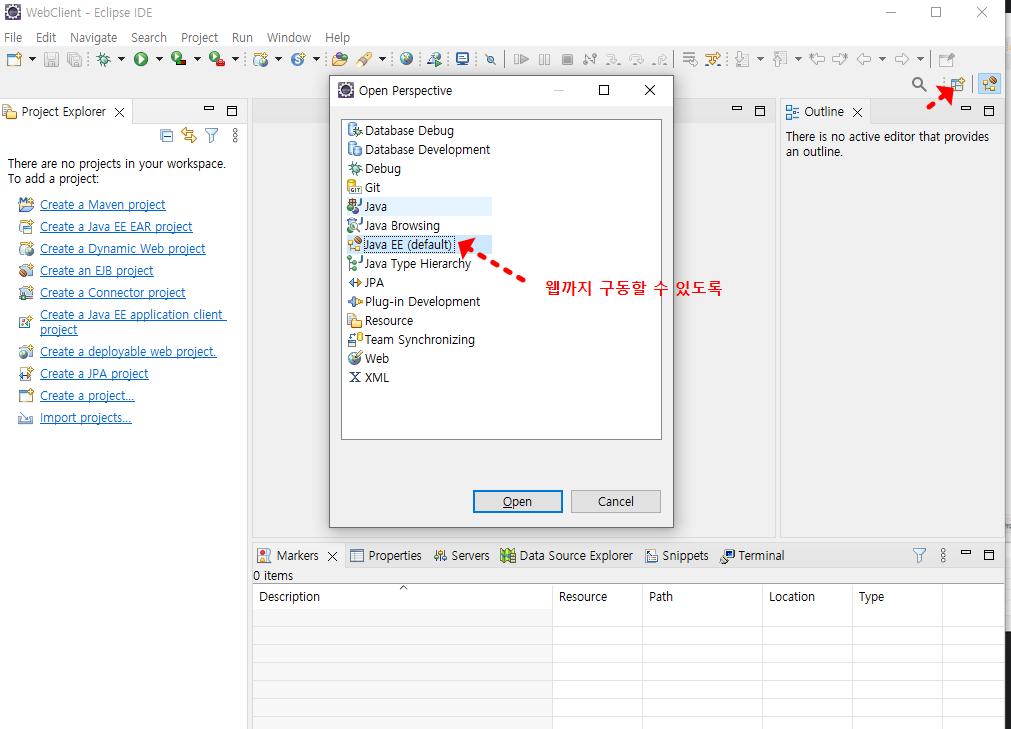The width and height of the screenshot is (1011, 729).
Task: Click the Step Into icon
Action: [x=613, y=59]
